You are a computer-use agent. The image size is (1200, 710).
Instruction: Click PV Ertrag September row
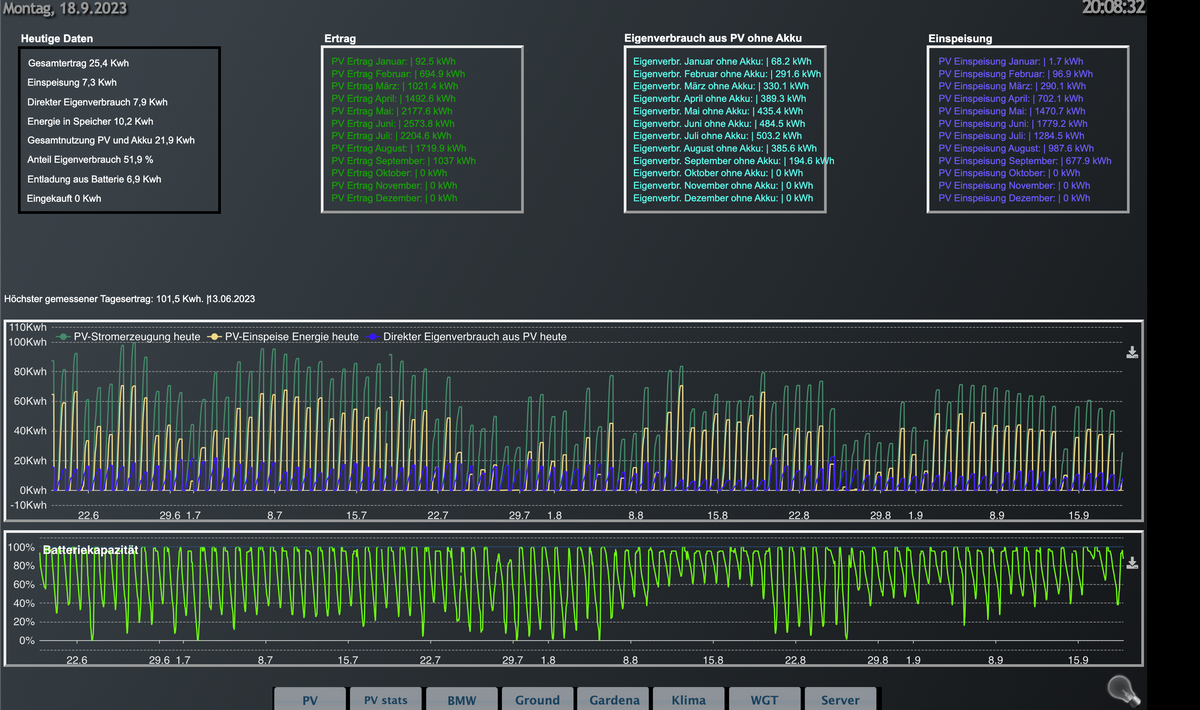[404, 160]
